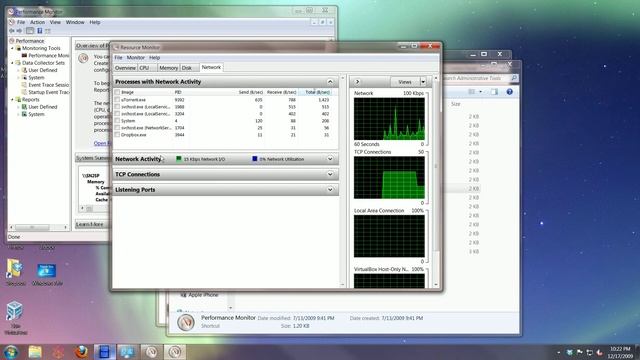Open Action menu in Performance Monitor

point(37,22)
